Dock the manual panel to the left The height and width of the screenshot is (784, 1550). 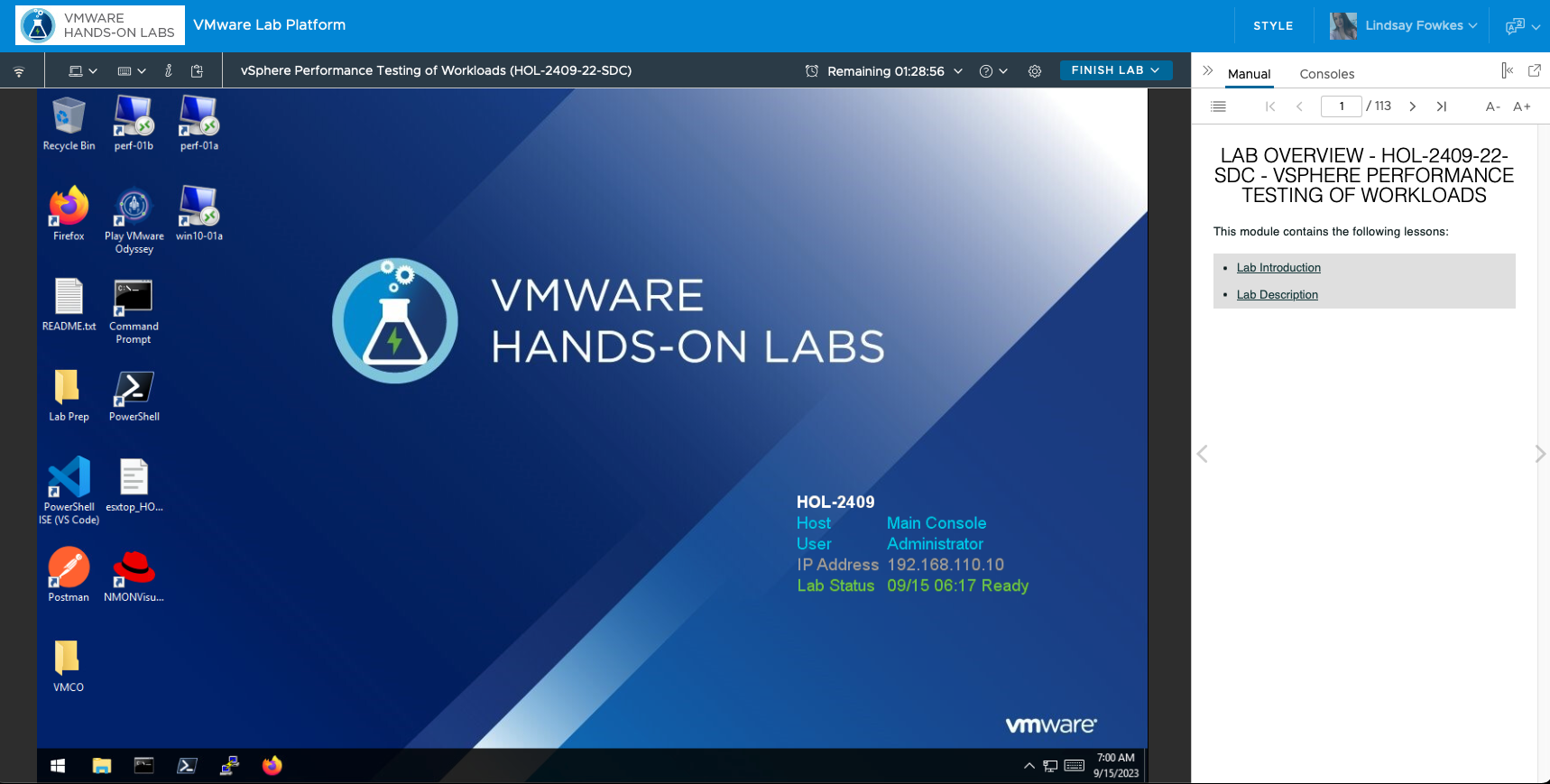[x=1507, y=70]
